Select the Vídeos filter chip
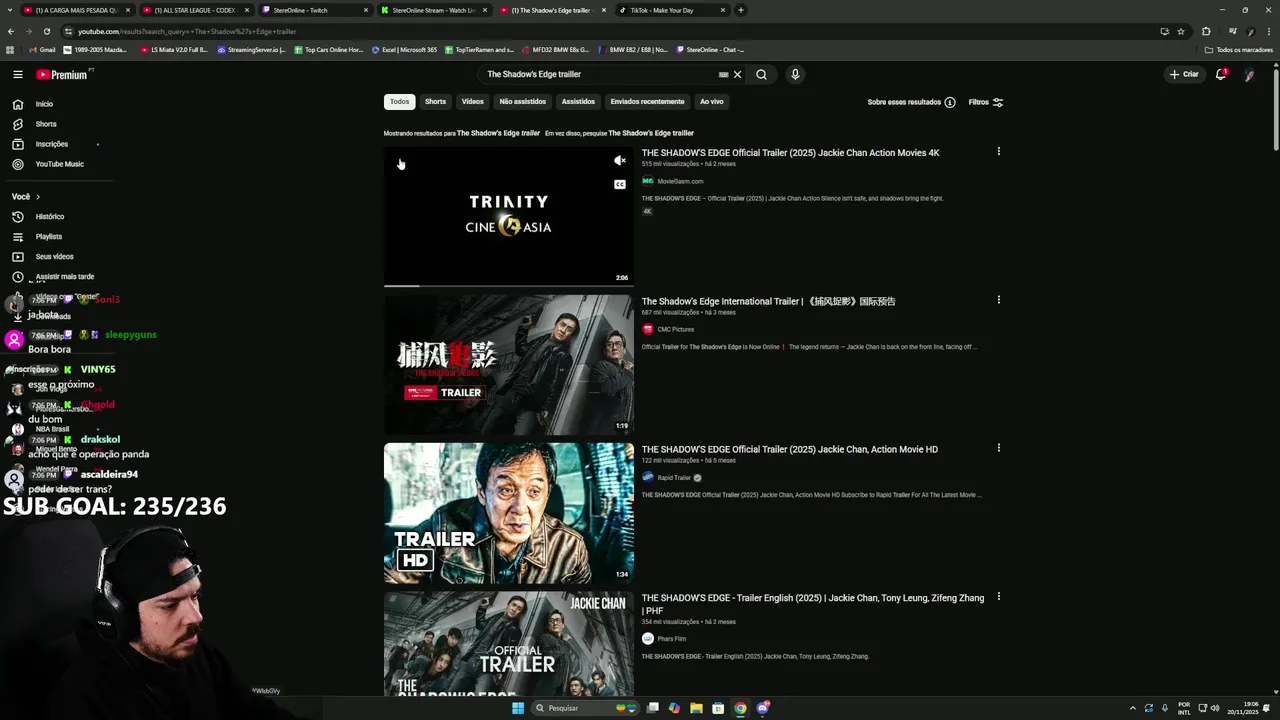The image size is (1280, 720). 473,102
